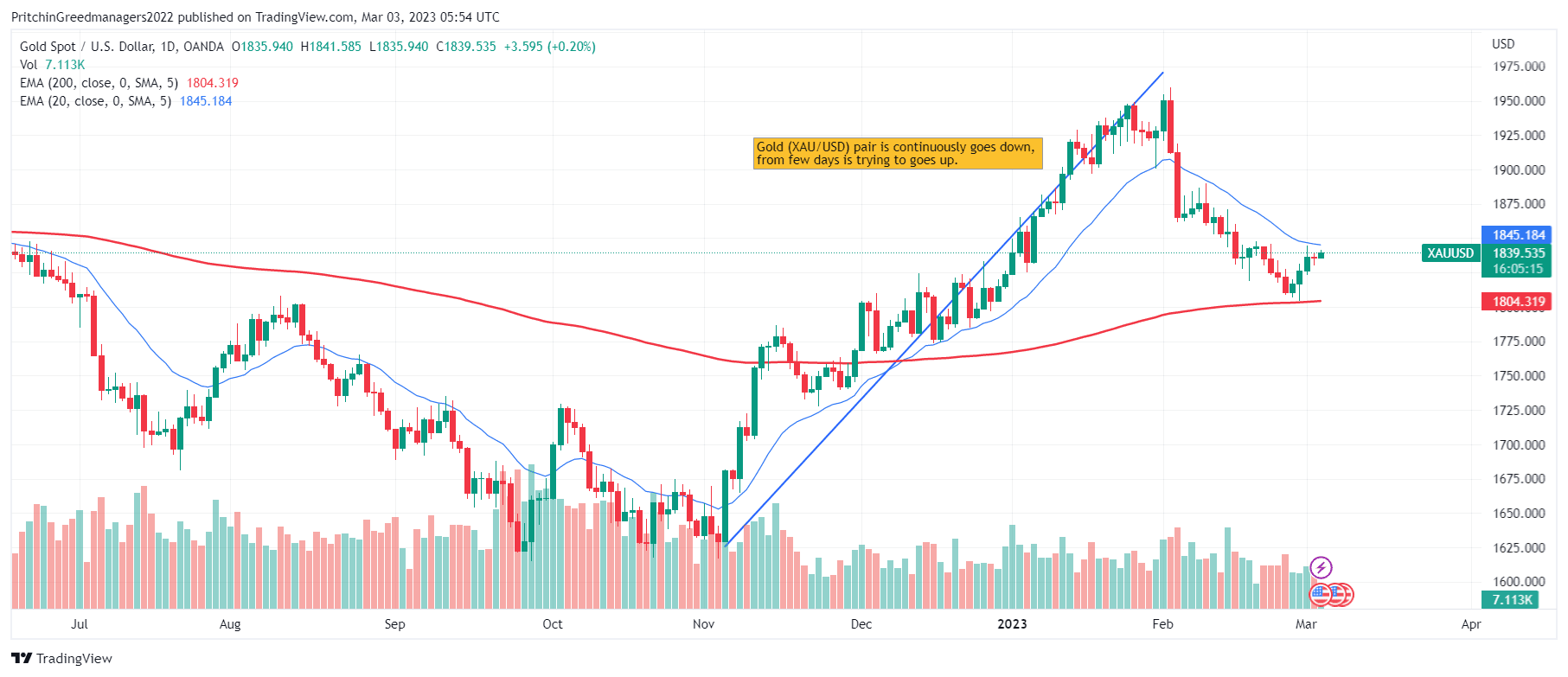Image resolution: width=1568 pixels, height=677 pixels.
Task: Click the EMA (20, close, 0, SMA, 5) legend
Action: (x=96, y=101)
